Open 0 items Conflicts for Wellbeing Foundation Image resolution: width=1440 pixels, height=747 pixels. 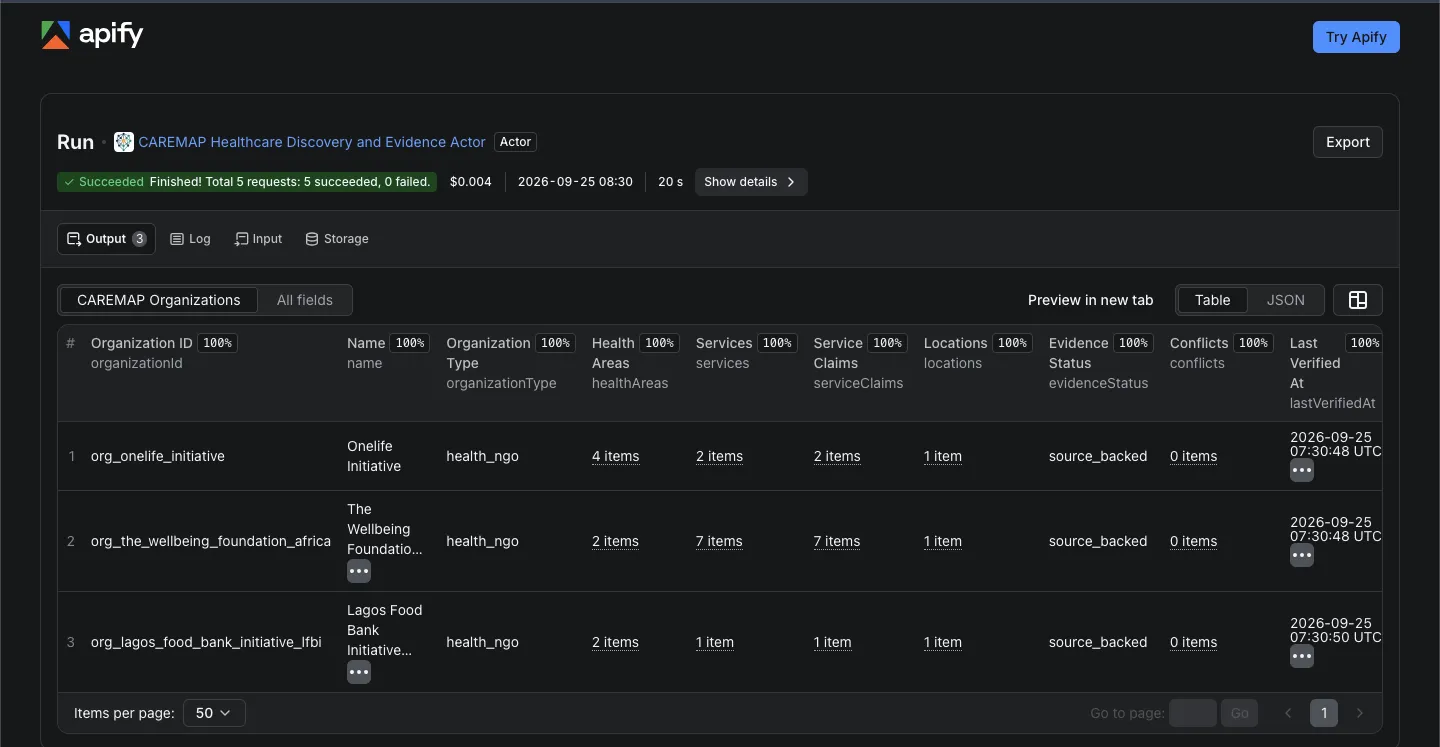(x=1193, y=541)
